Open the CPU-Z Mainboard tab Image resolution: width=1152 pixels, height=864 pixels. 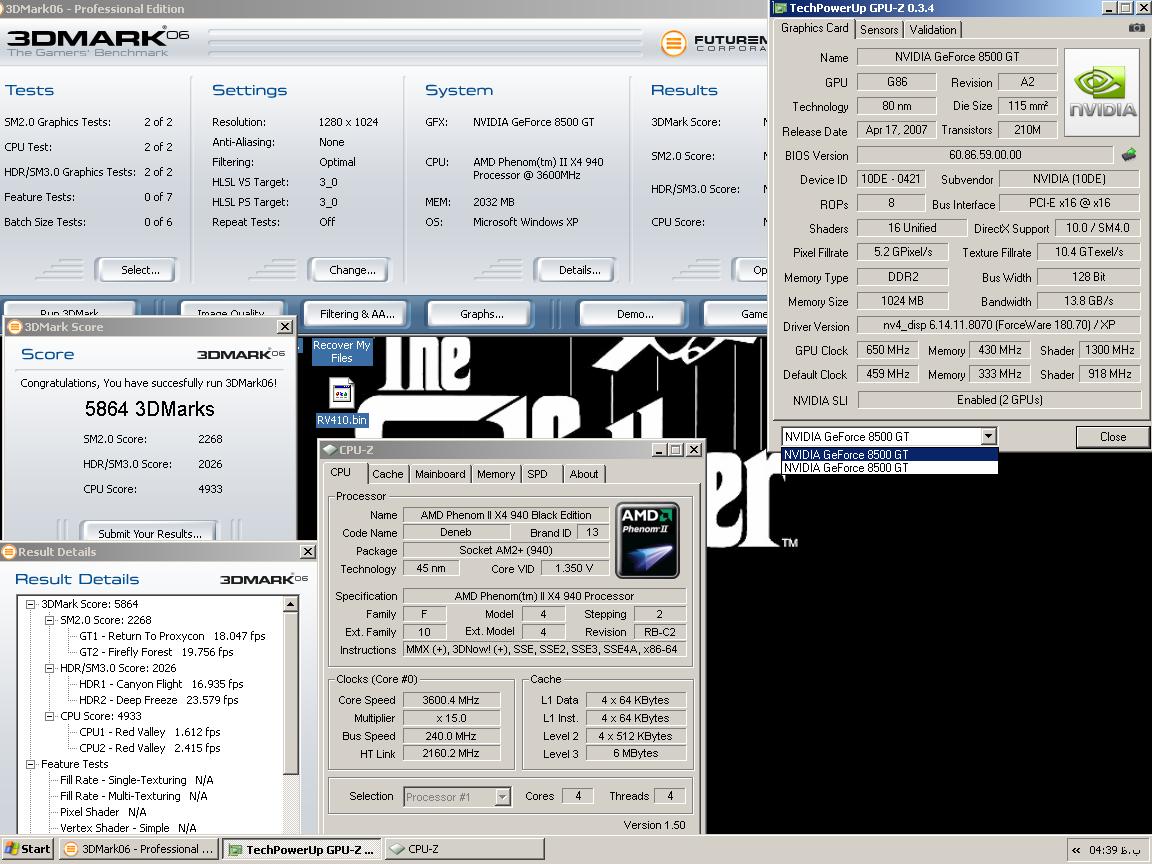tap(439, 474)
